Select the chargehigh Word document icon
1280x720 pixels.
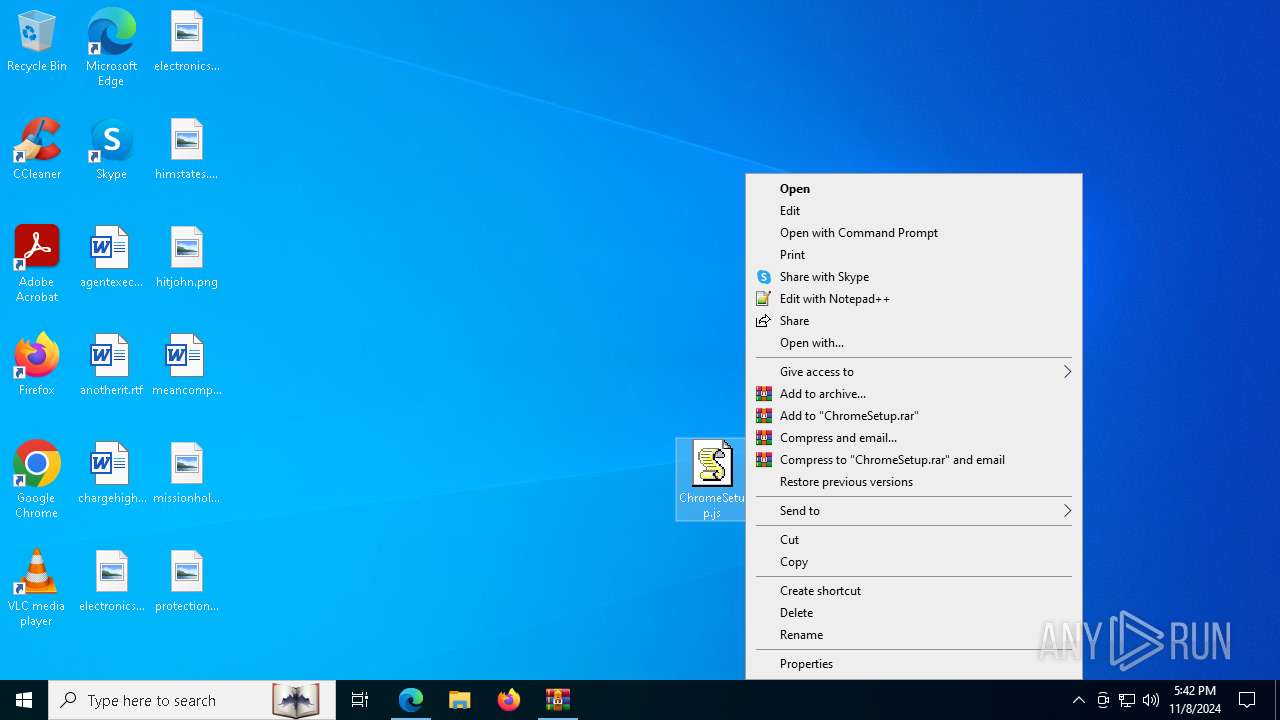point(111,474)
